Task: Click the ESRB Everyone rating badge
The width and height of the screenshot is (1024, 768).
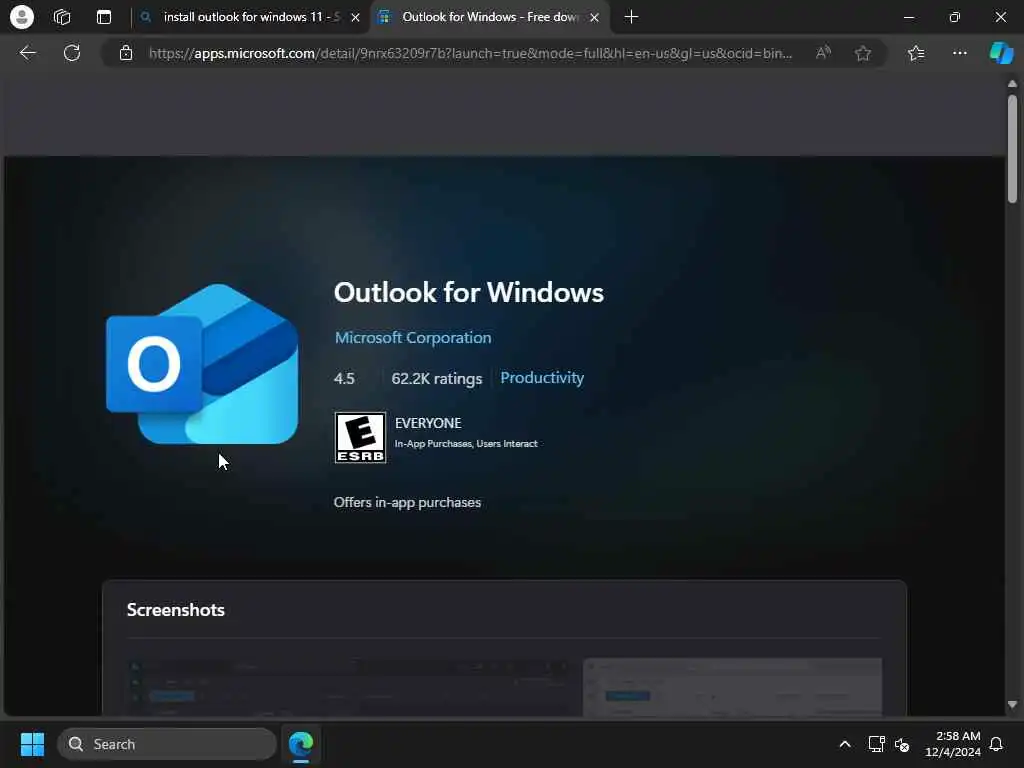Action: tap(360, 438)
